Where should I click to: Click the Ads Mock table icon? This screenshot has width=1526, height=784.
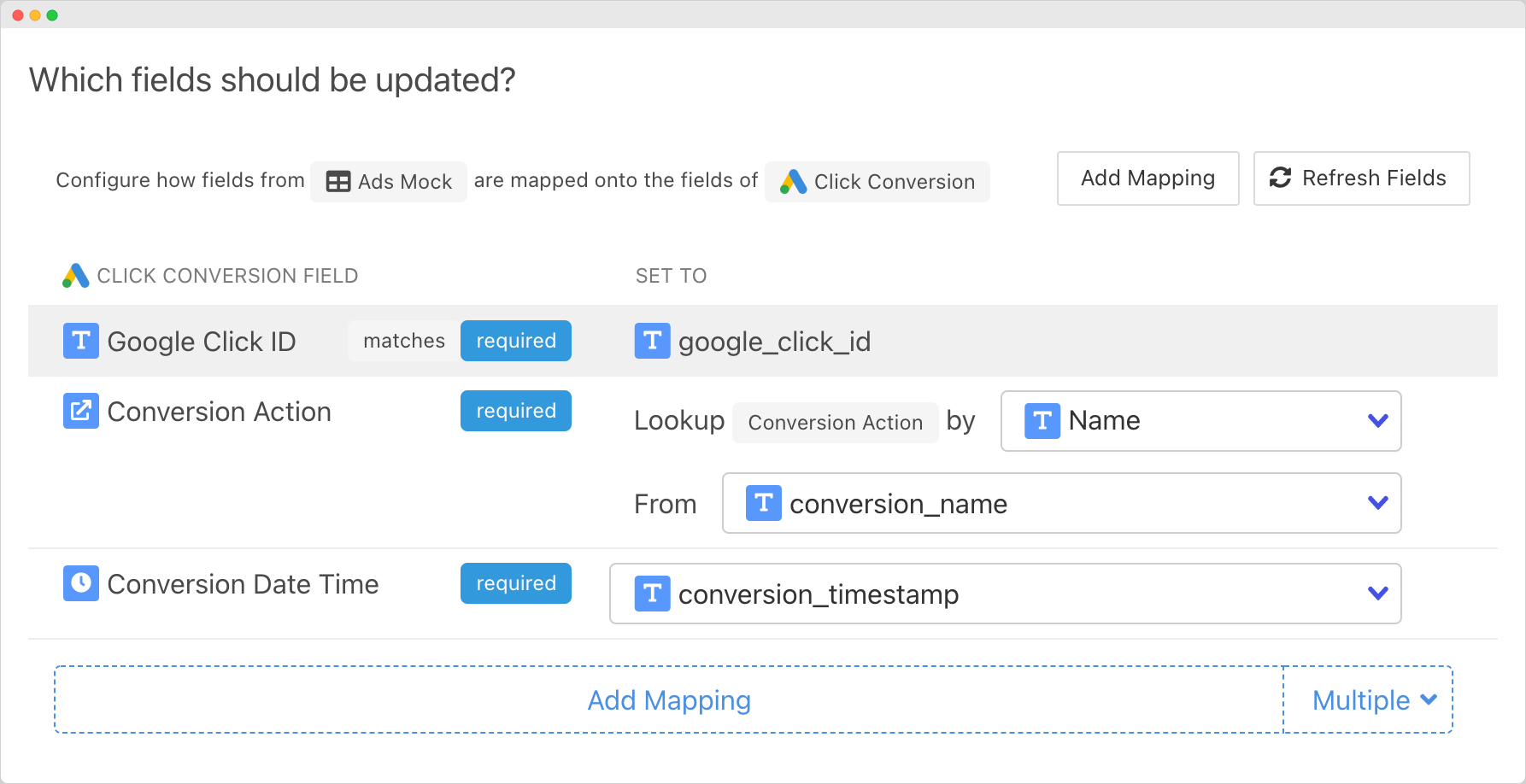point(338,182)
